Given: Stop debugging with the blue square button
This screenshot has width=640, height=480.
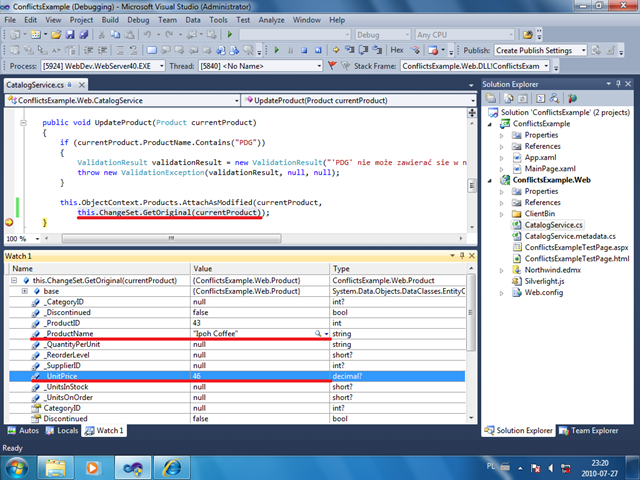Looking at the screenshot, I should click(304, 50).
